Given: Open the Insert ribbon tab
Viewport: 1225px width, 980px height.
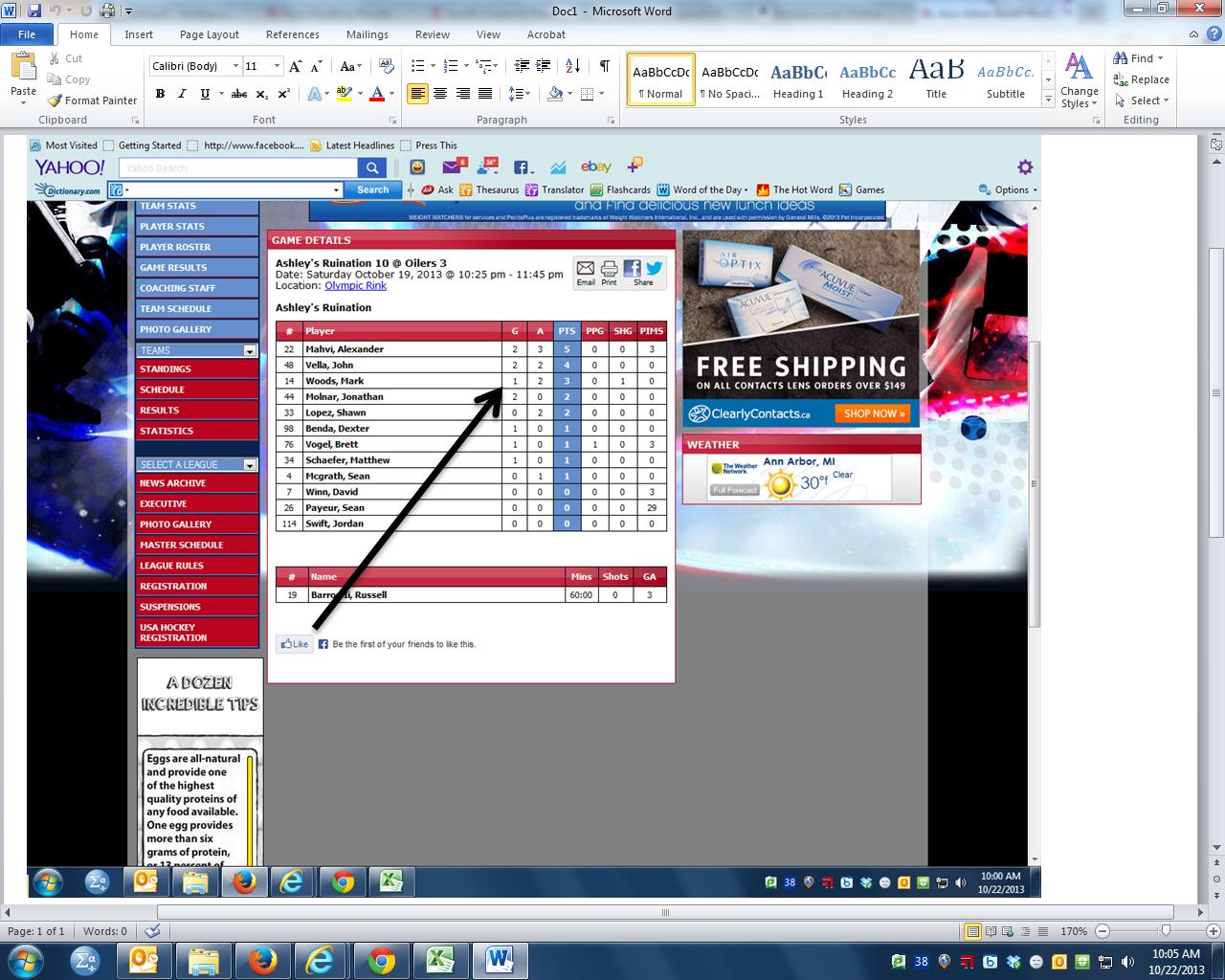Looking at the screenshot, I should [139, 34].
